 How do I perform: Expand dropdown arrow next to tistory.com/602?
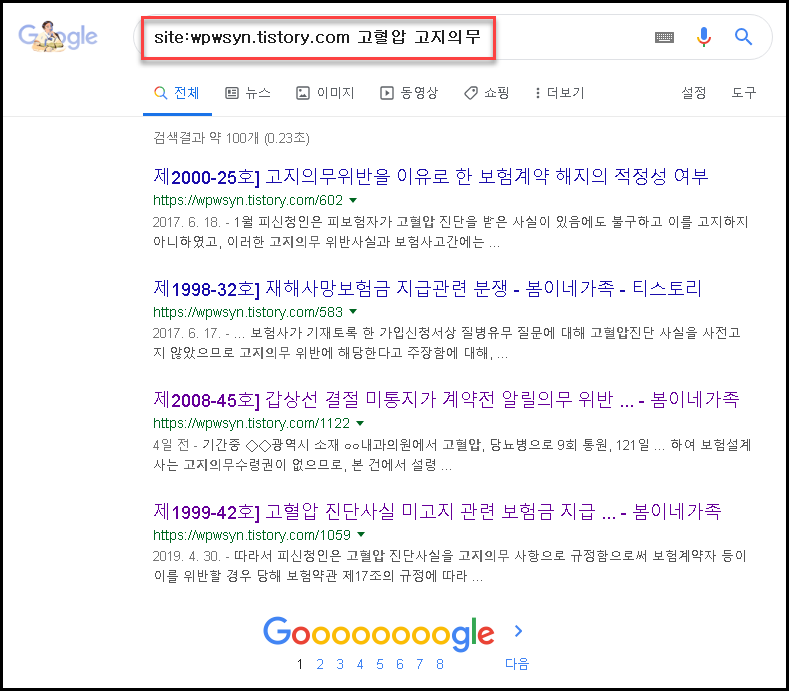(x=353, y=200)
